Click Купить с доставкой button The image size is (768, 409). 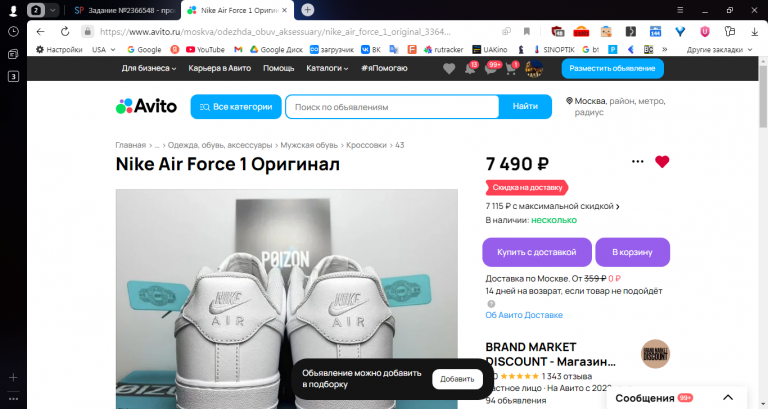(x=537, y=252)
